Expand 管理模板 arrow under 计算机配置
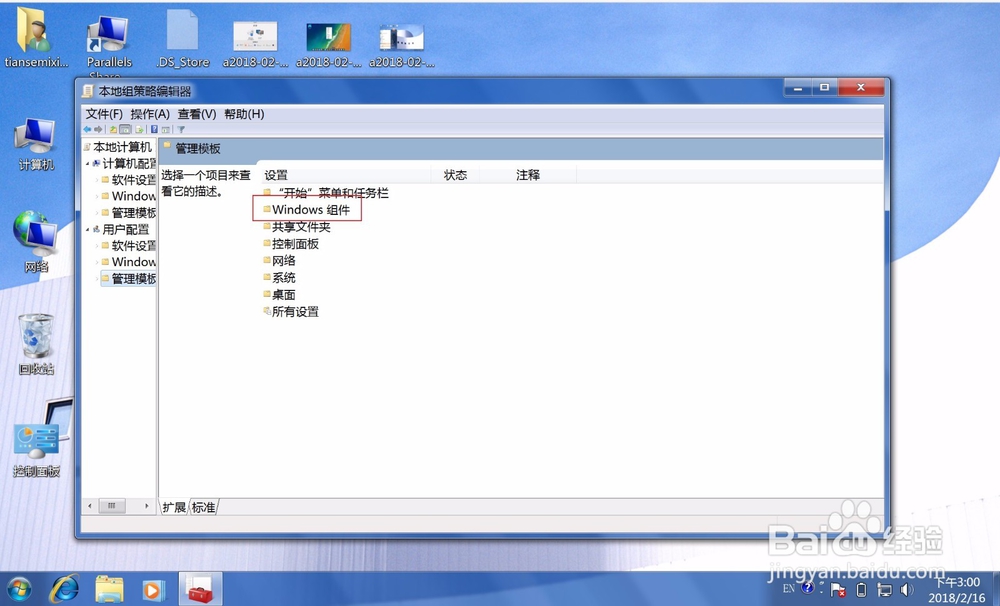 (x=97, y=213)
